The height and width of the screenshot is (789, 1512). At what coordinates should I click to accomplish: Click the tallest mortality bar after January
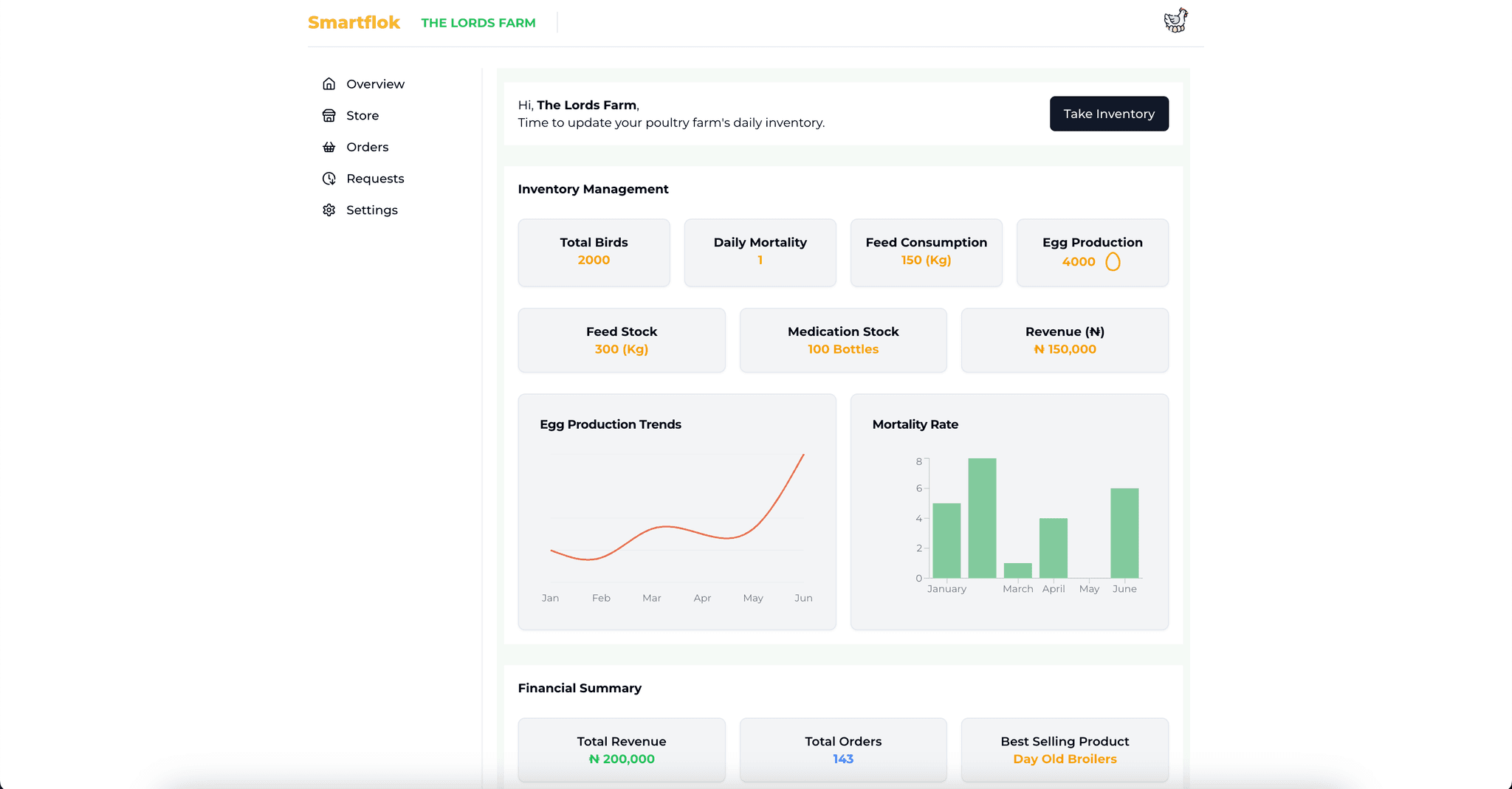click(x=982, y=518)
